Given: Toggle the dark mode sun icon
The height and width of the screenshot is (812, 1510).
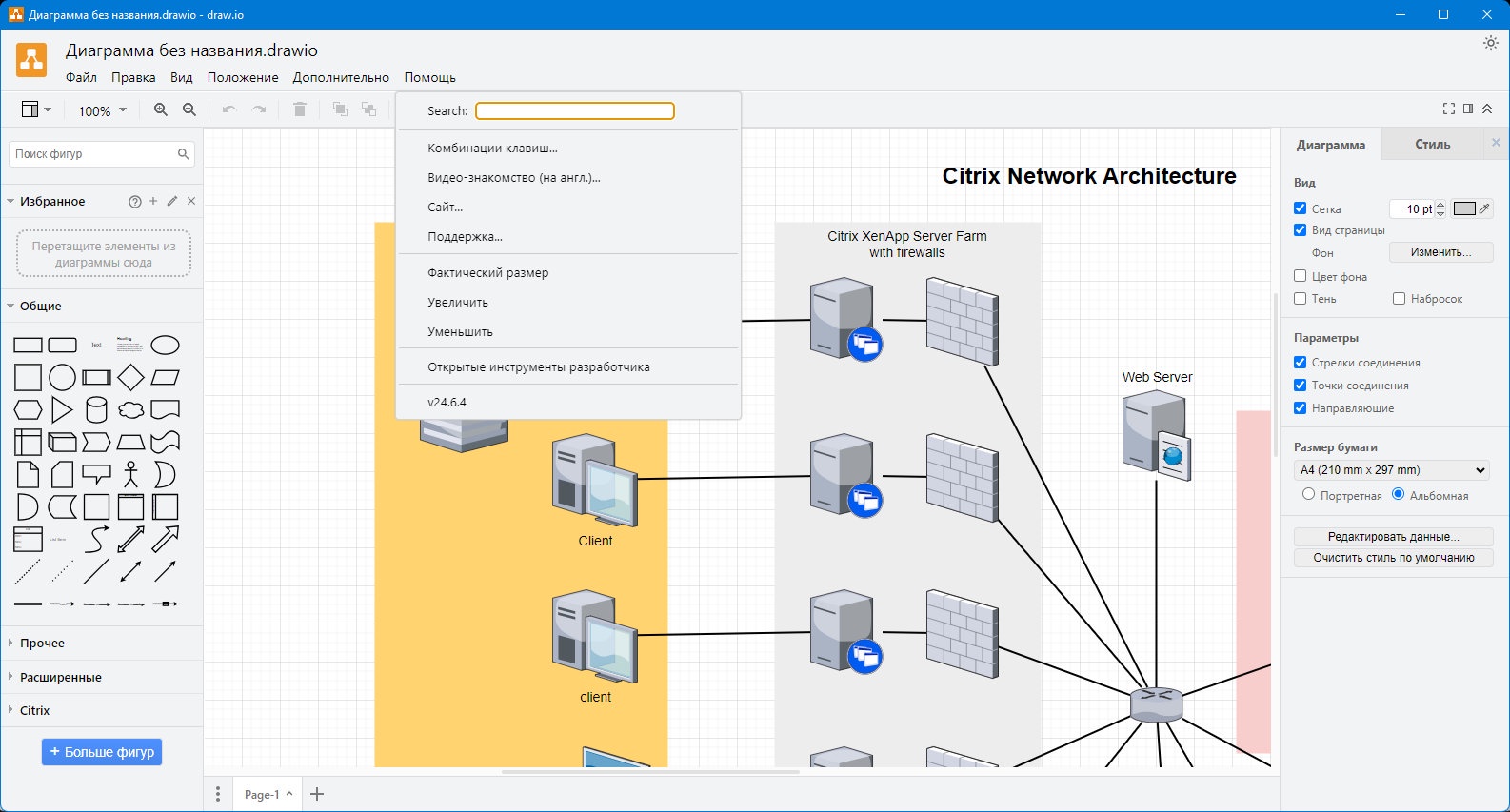Looking at the screenshot, I should 1490,44.
